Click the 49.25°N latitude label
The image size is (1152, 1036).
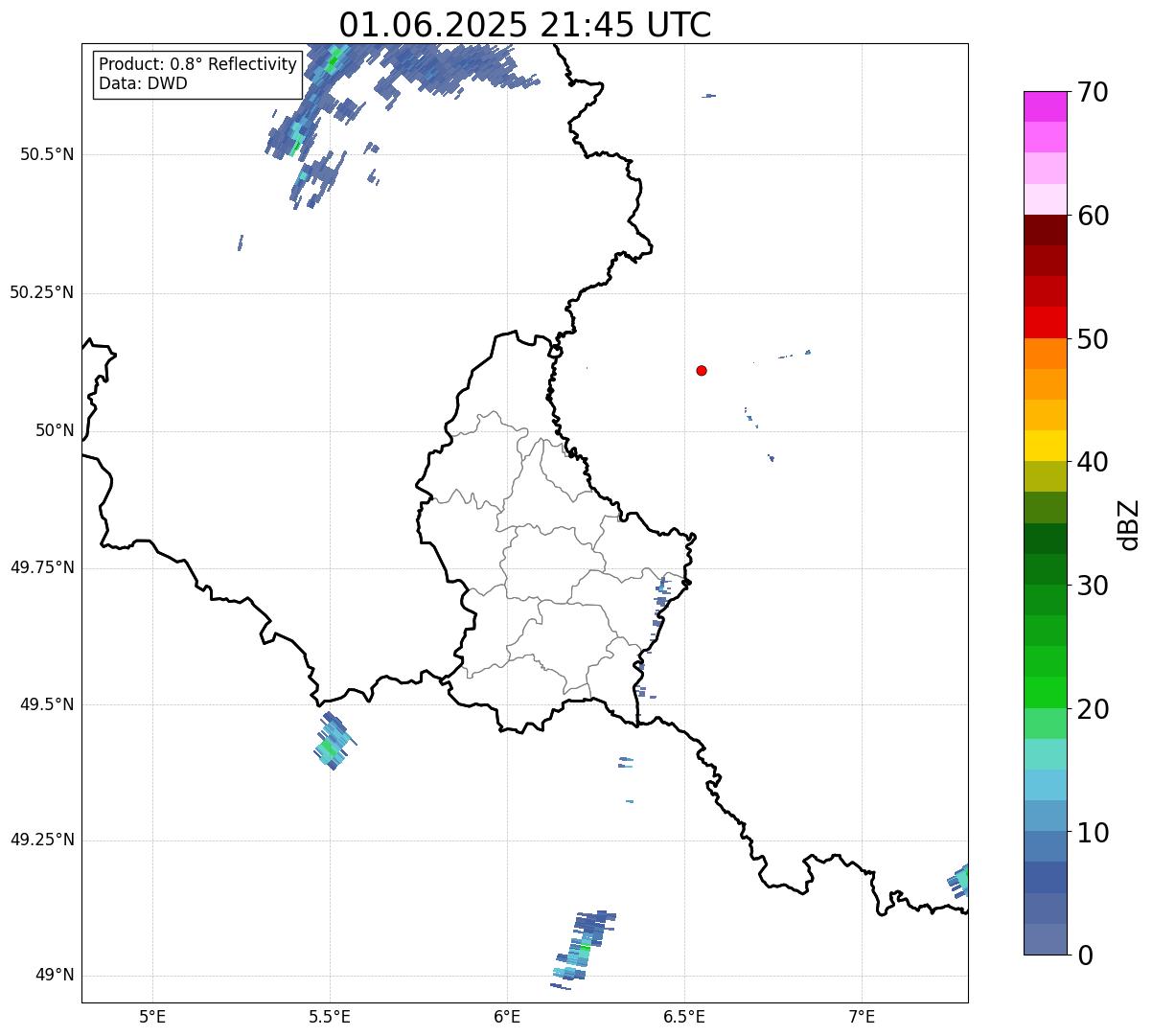tap(42, 840)
